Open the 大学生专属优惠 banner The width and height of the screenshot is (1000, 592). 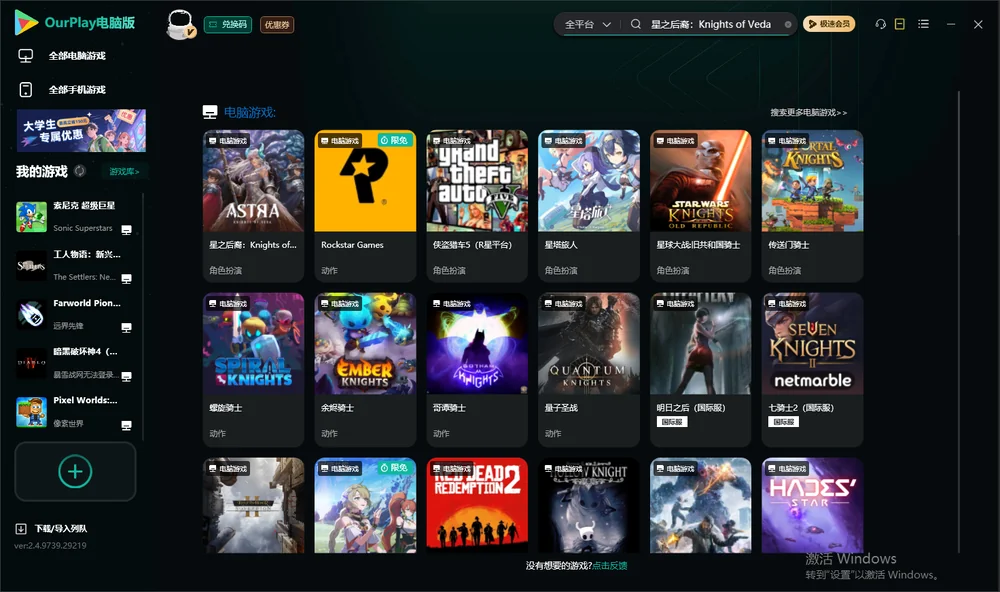pyautogui.click(x=81, y=130)
